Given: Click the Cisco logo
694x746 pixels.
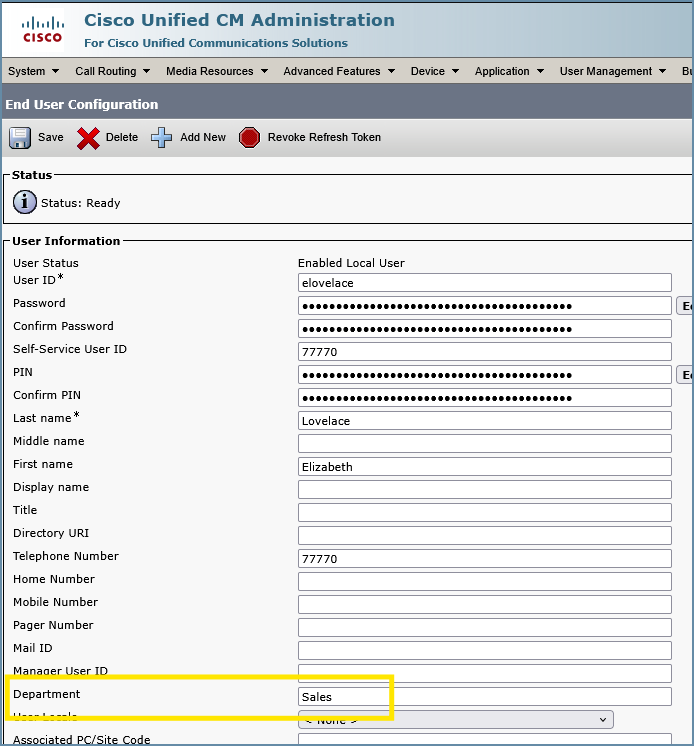Looking at the screenshot, I should tap(42, 29).
